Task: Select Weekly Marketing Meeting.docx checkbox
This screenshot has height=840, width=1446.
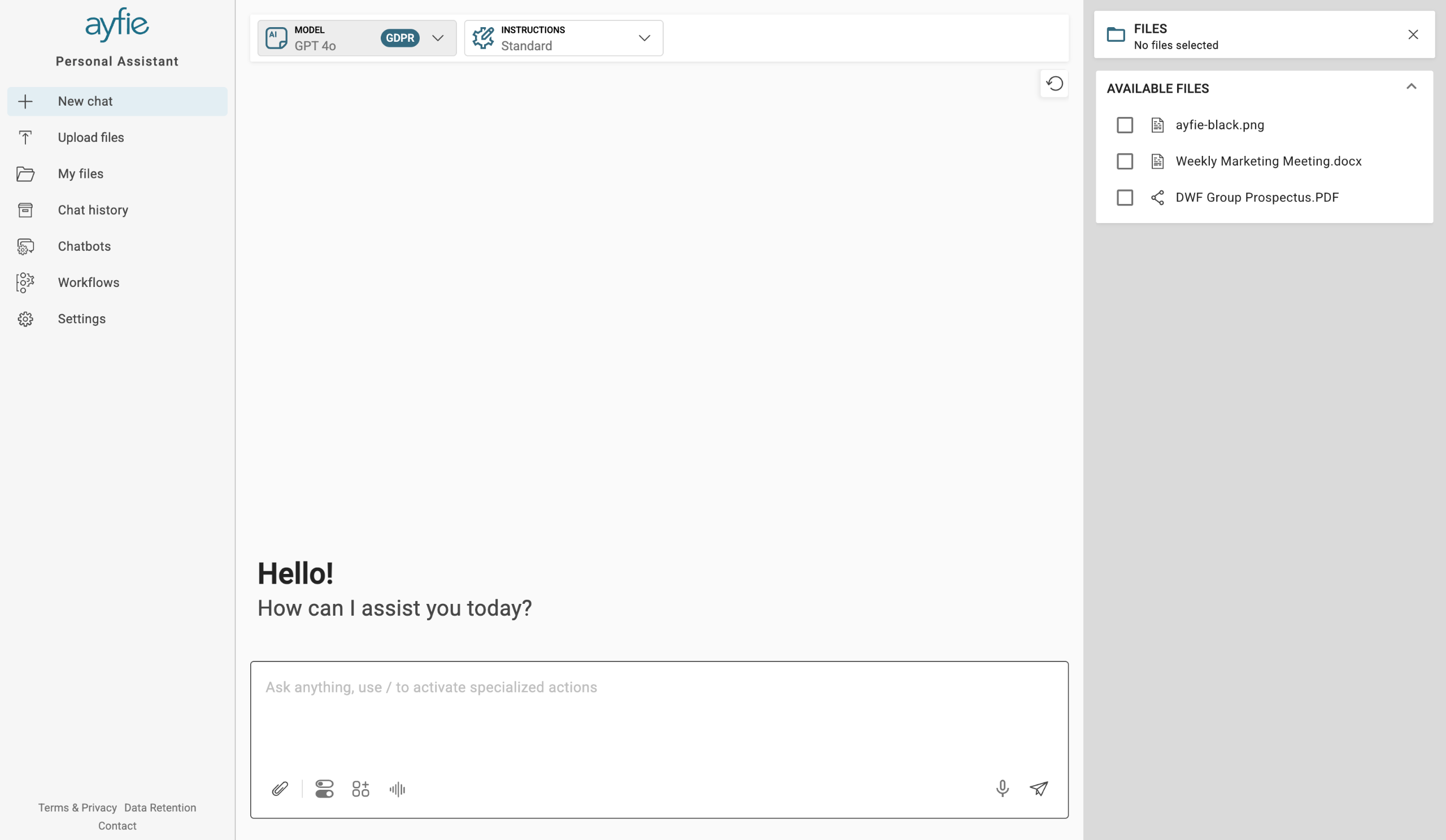Action: coord(1125,161)
